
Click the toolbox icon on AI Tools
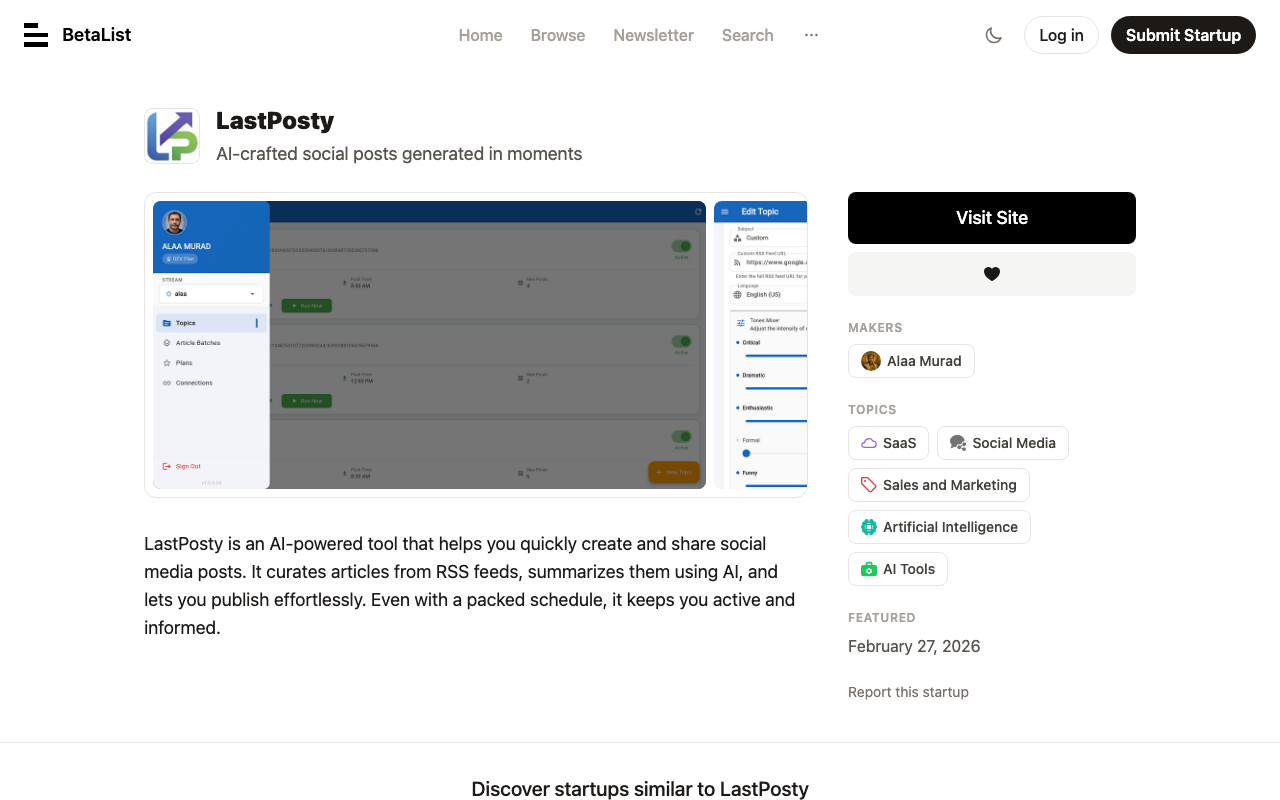coord(869,569)
